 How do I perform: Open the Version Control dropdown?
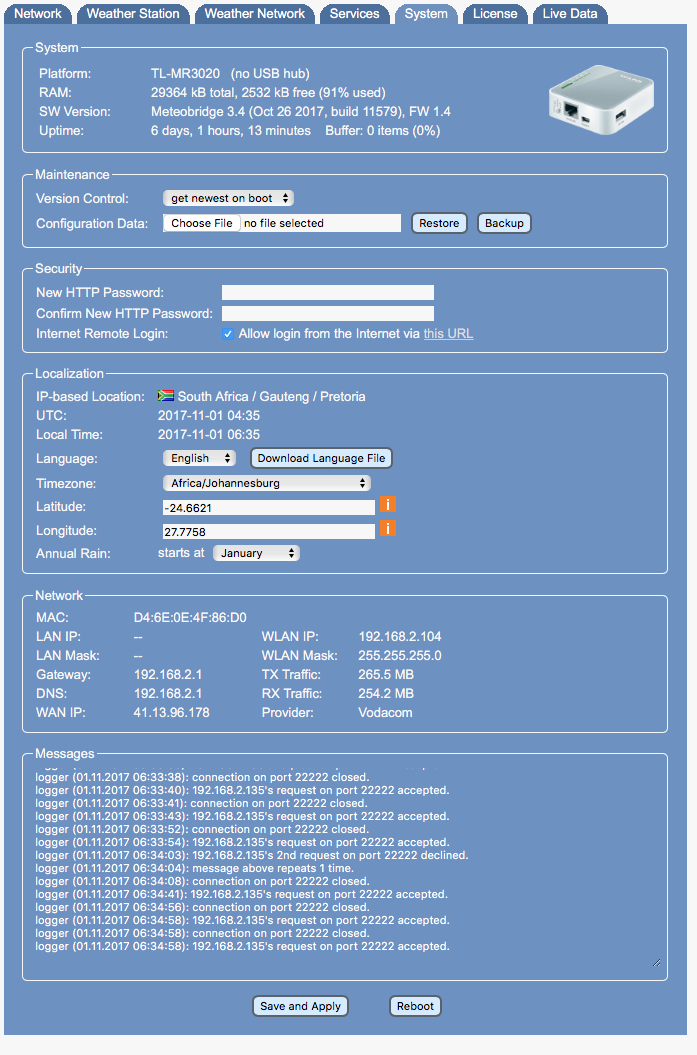coord(228,199)
